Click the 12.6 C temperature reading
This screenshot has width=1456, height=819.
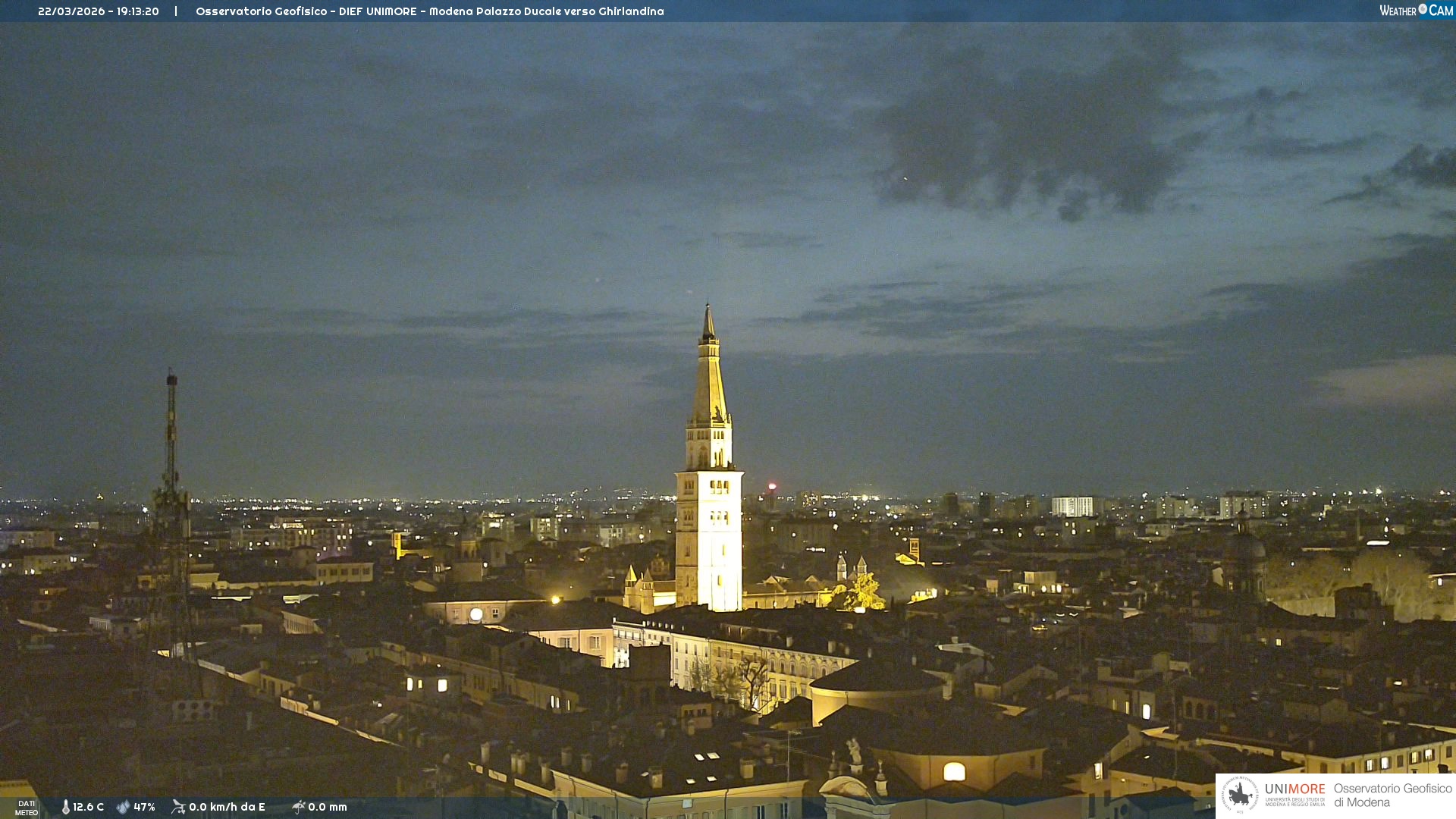tap(89, 807)
